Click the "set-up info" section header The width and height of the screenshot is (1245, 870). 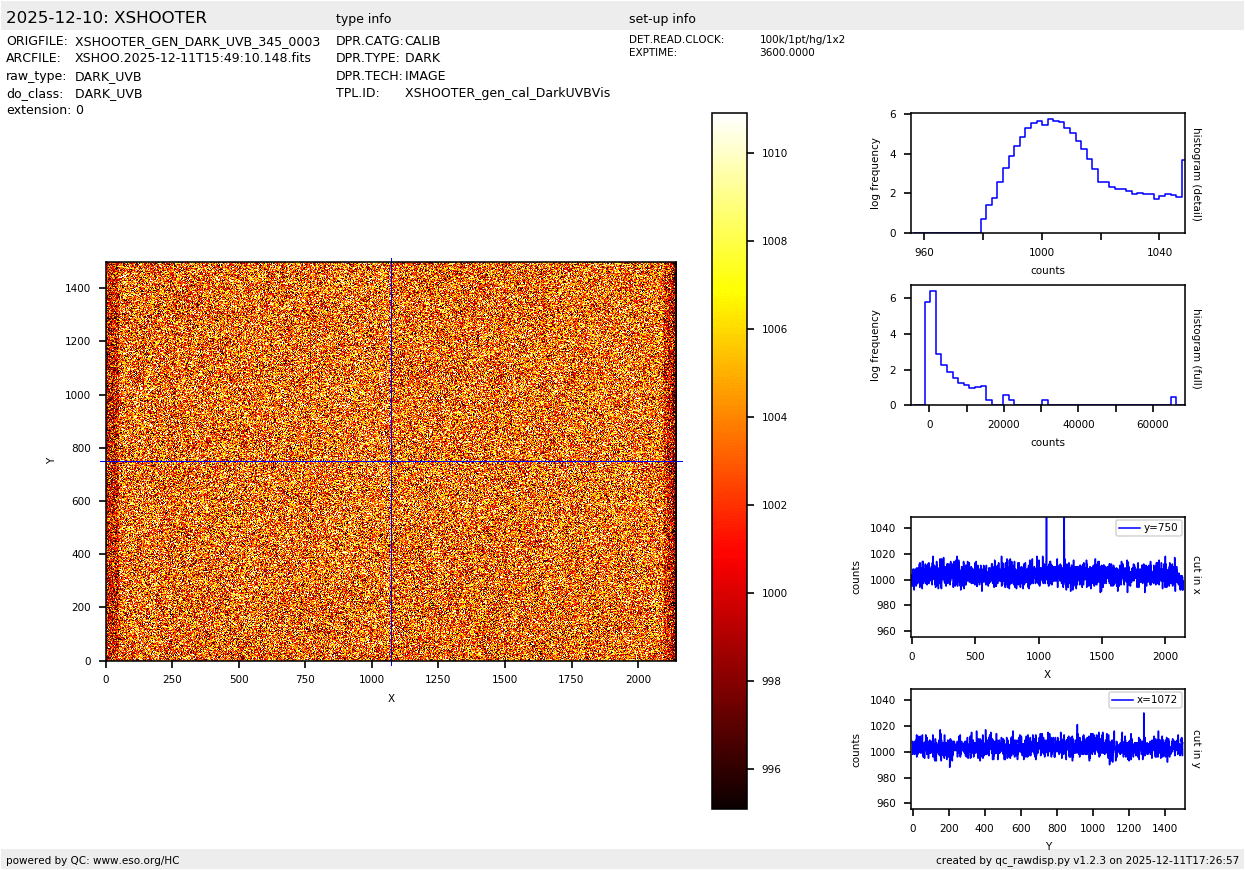[x=662, y=19]
